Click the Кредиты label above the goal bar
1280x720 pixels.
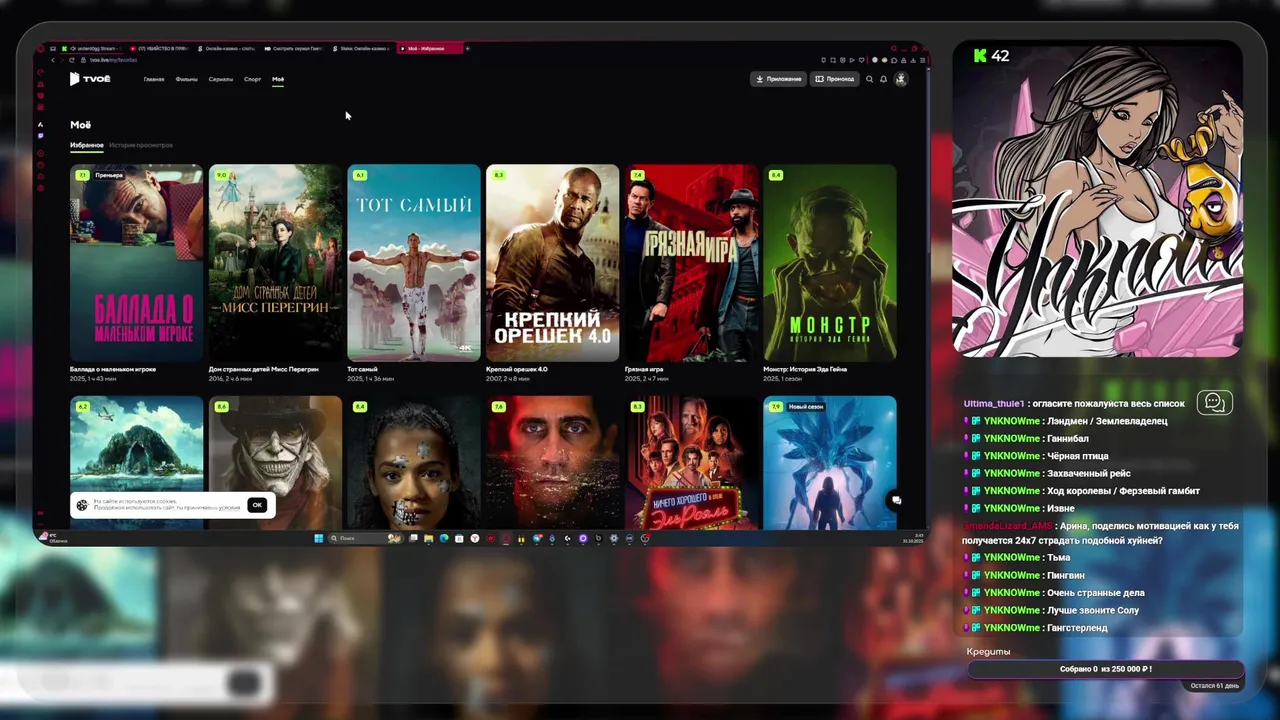tap(988, 652)
